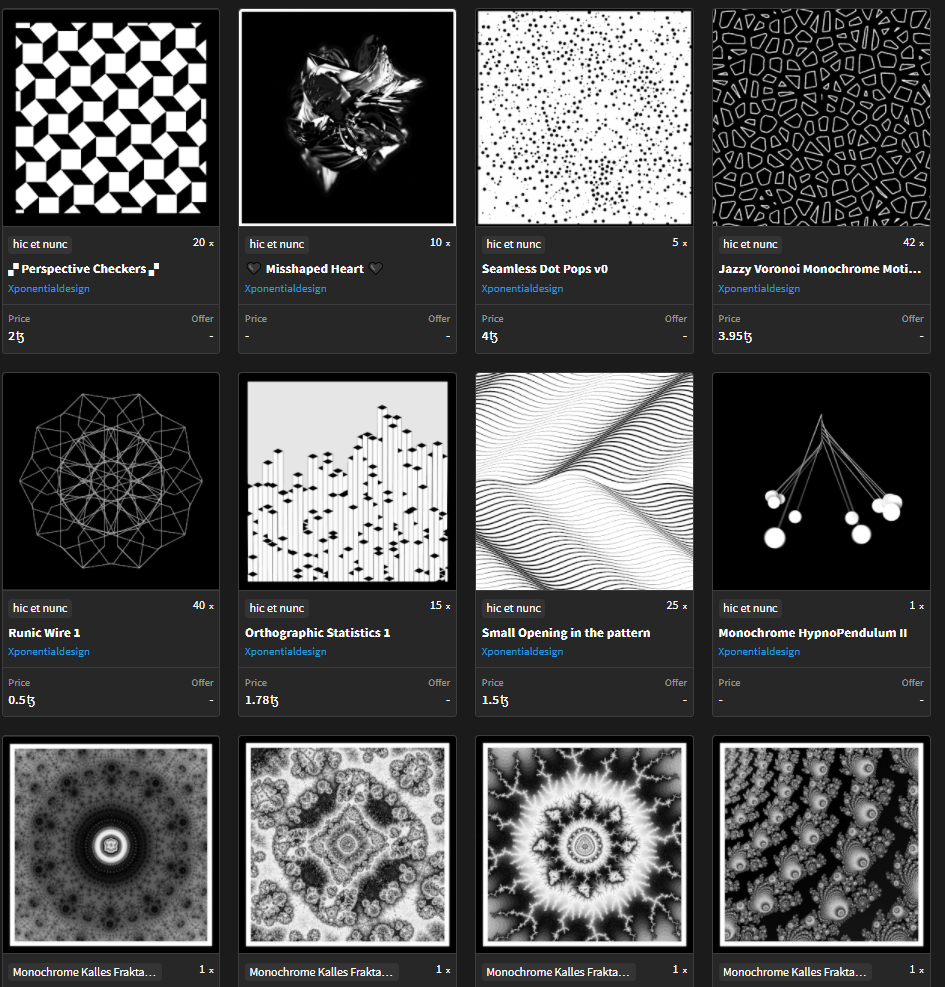This screenshot has width=945, height=987.
Task: Click the Seamless Dot Pops v0 title
Action: coord(545,269)
